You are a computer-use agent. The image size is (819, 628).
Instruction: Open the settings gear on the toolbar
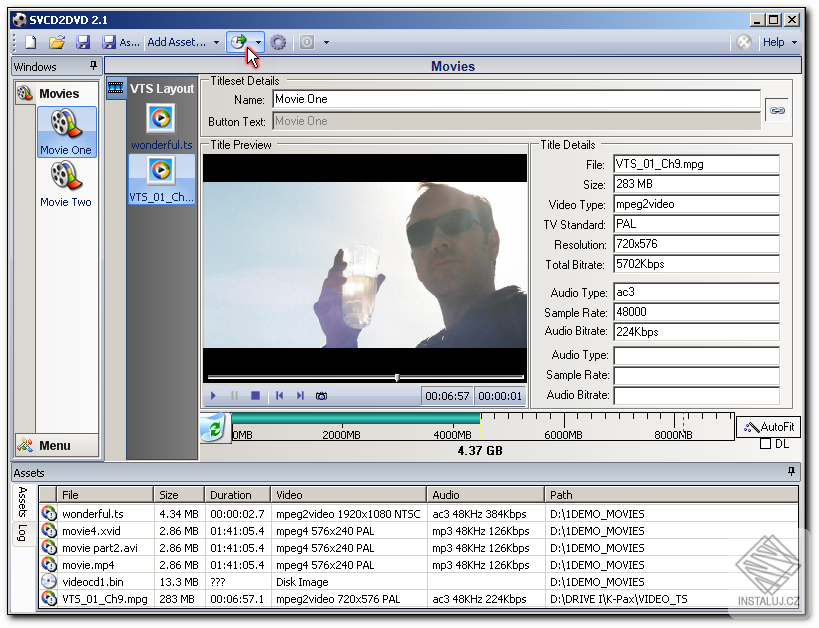[x=278, y=42]
